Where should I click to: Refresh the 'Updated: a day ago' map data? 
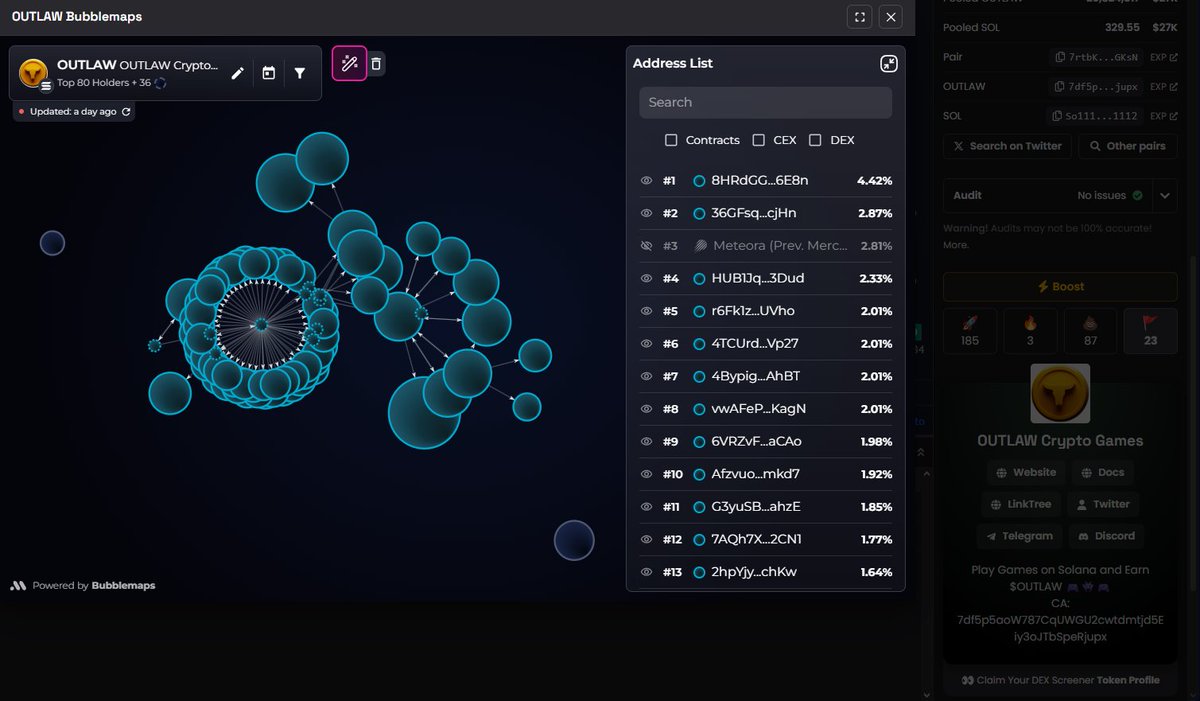(126, 112)
